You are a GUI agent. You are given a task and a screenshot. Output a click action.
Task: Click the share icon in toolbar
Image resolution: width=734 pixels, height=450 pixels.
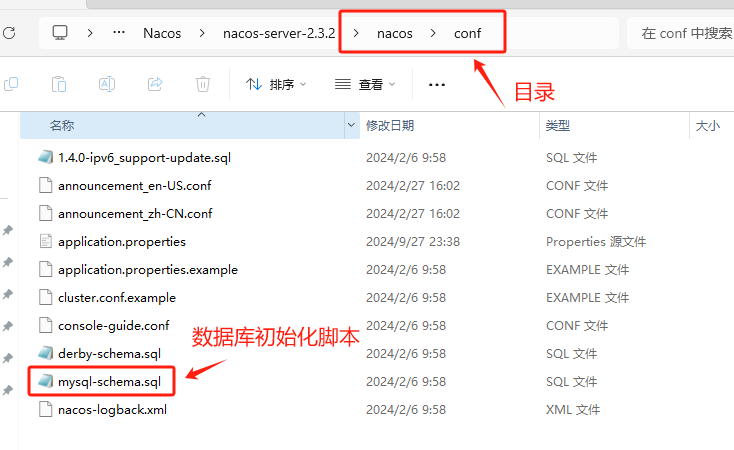click(155, 84)
